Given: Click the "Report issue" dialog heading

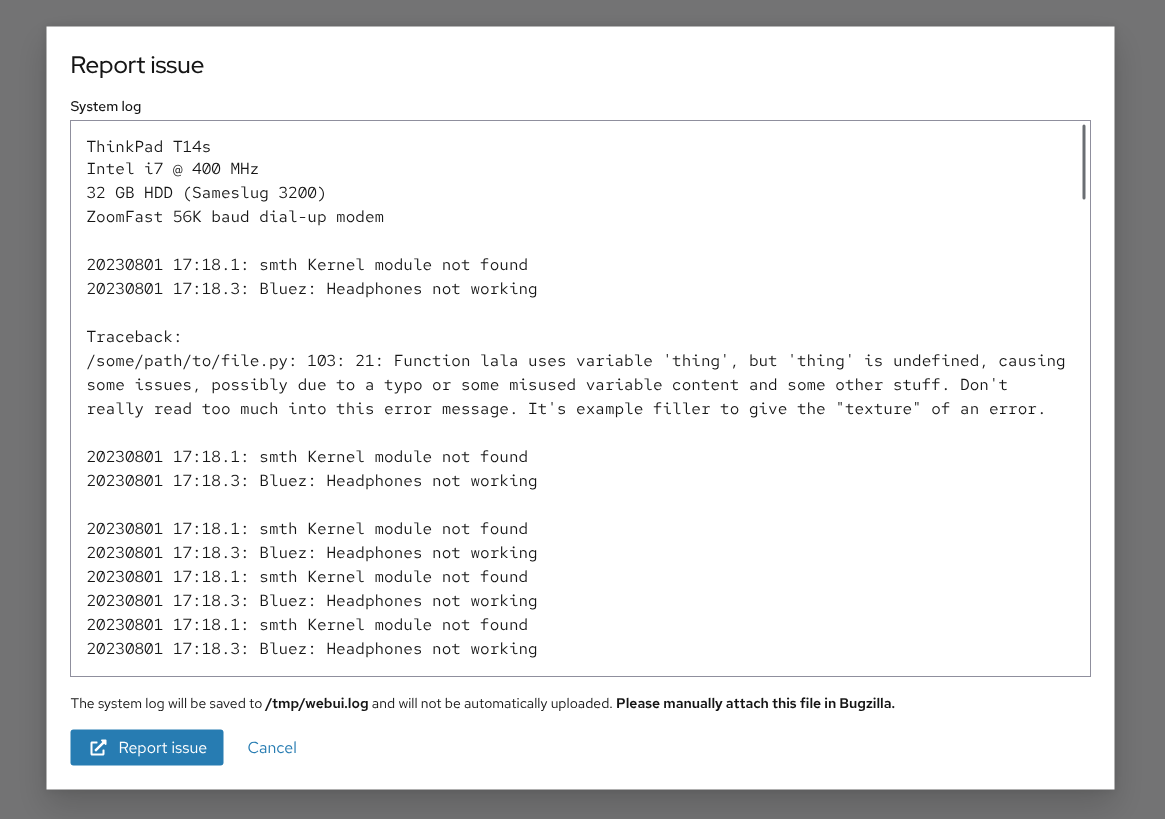Looking at the screenshot, I should (137, 66).
